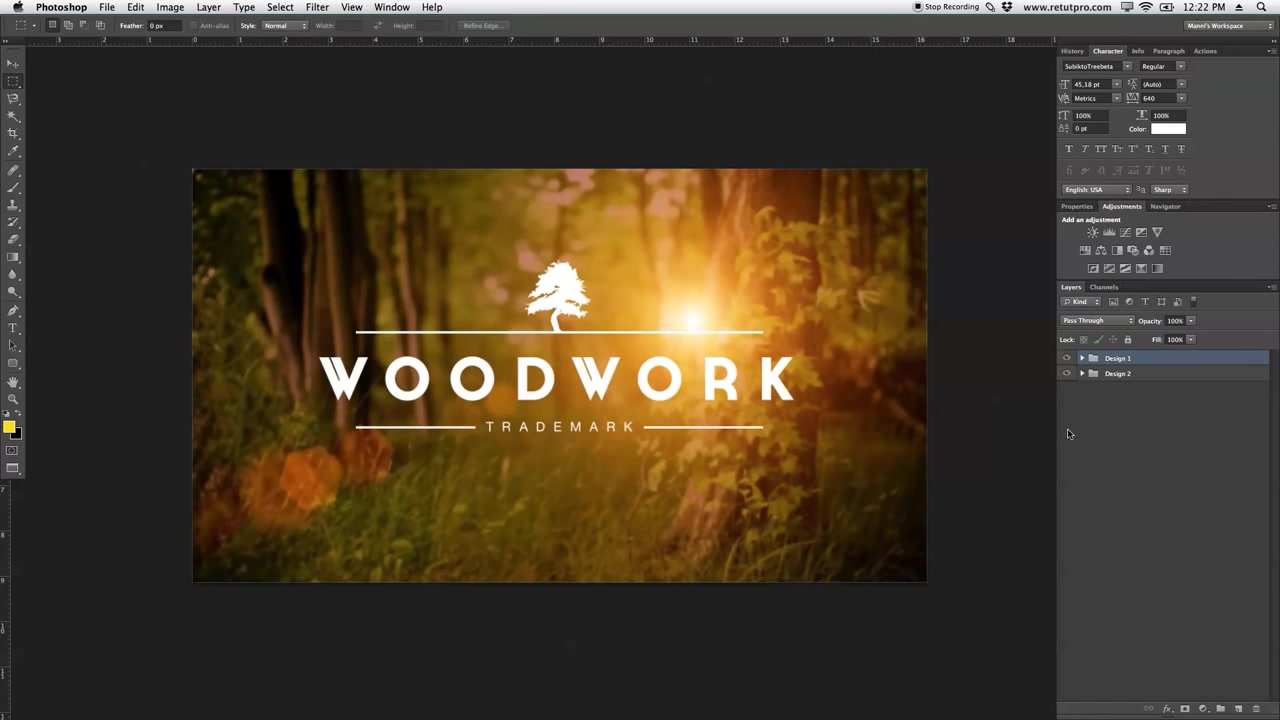1280x720 pixels.
Task: Hide the Design 2 layer group
Action: [x=1066, y=373]
